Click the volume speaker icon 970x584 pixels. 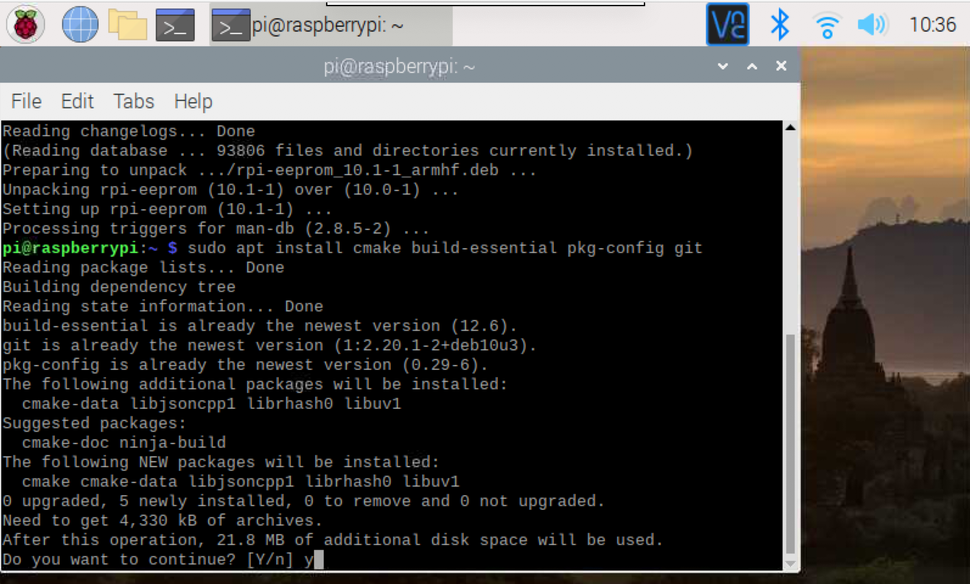pos(872,24)
